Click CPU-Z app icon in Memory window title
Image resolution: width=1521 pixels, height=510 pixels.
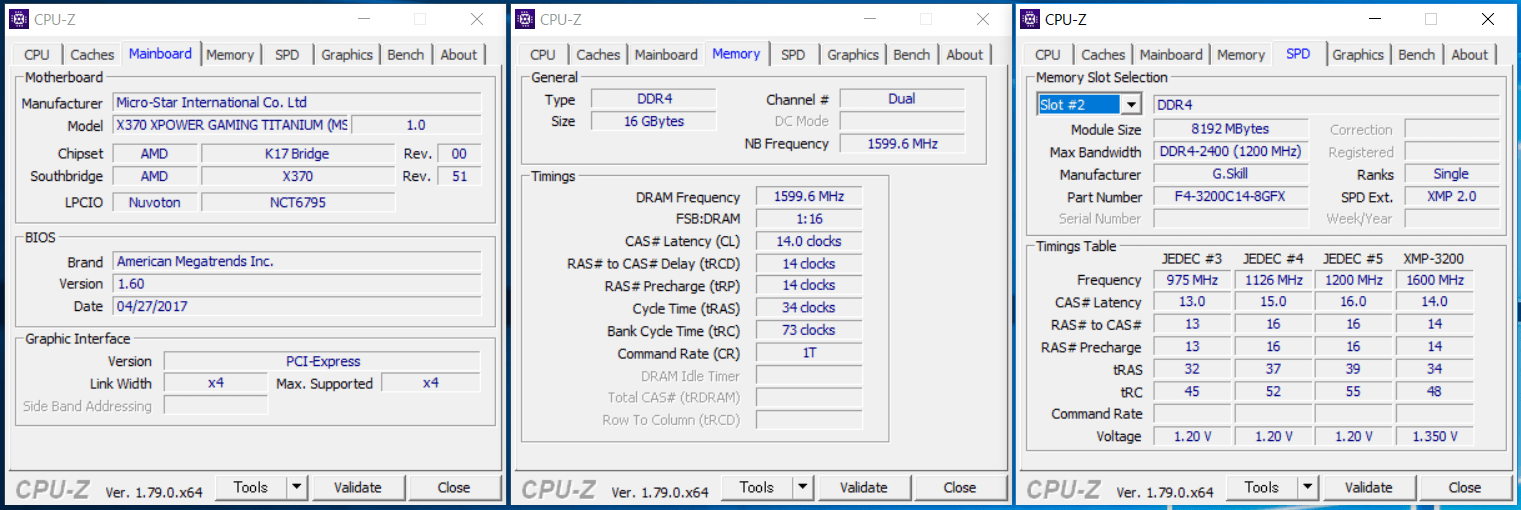click(525, 19)
